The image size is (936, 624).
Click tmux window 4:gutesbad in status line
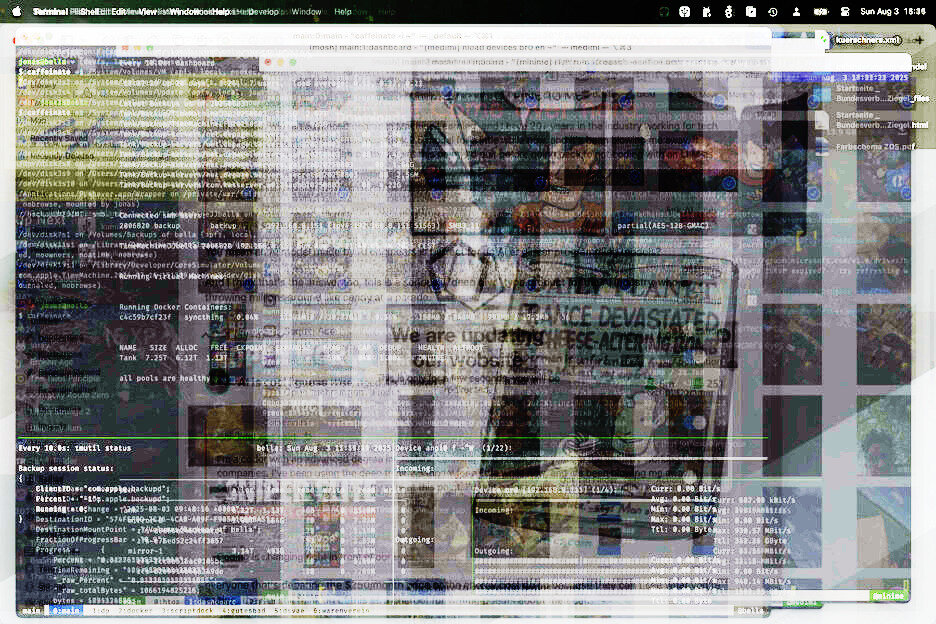[244, 611]
